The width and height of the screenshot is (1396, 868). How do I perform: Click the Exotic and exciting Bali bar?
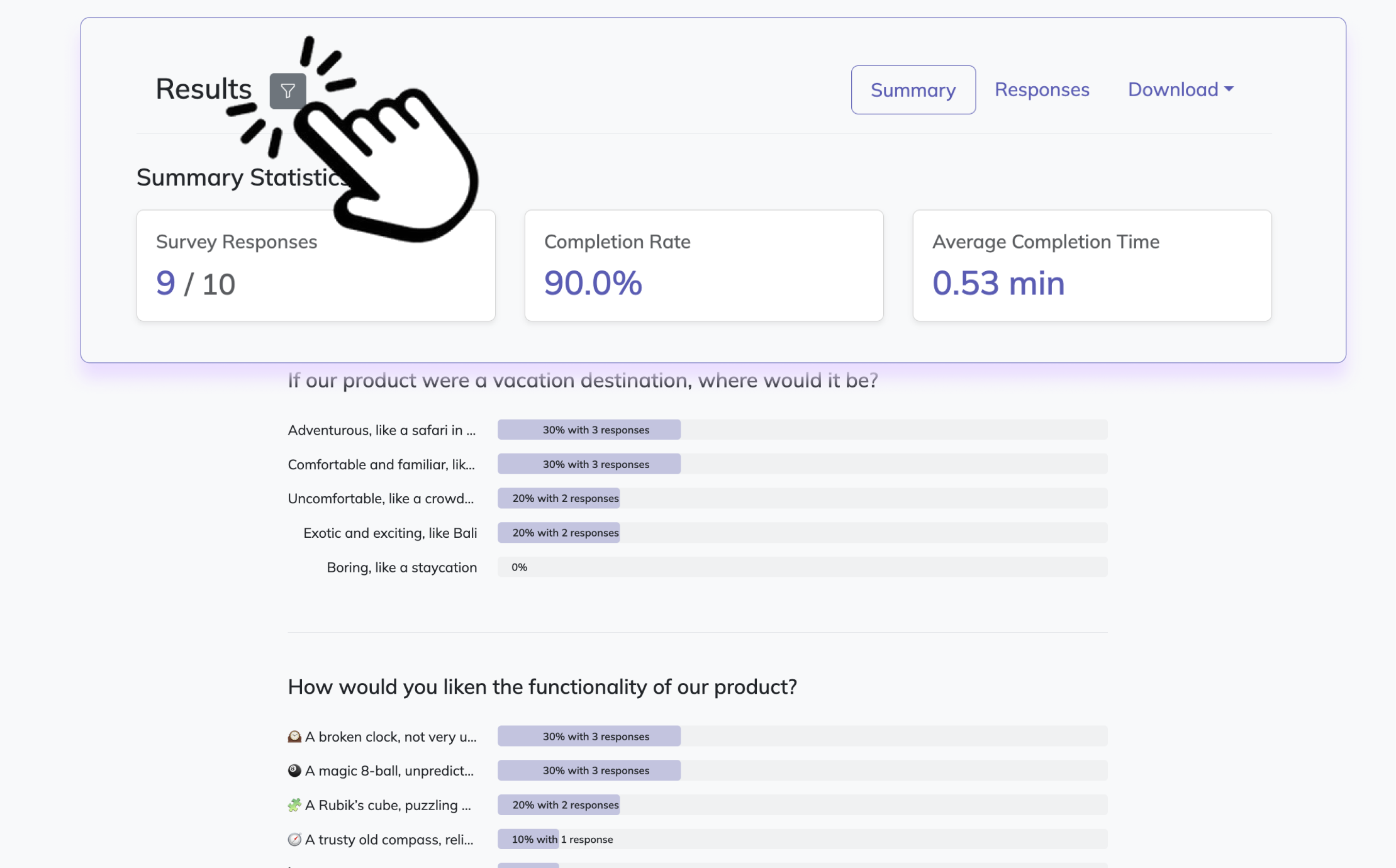click(559, 533)
